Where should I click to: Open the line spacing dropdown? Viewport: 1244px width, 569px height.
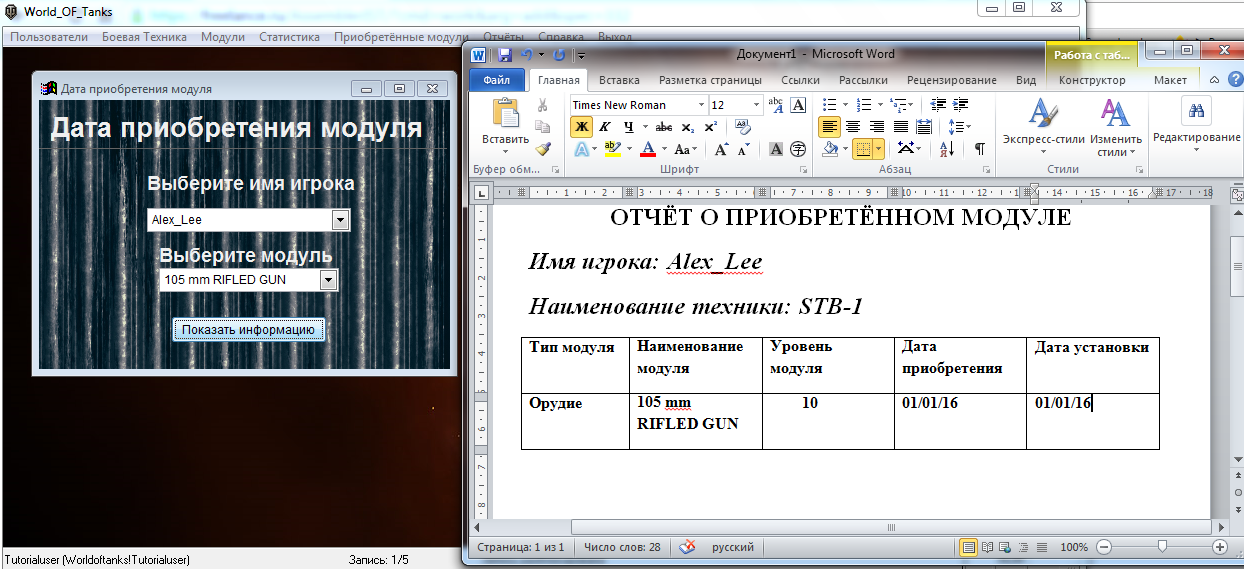tap(959, 127)
